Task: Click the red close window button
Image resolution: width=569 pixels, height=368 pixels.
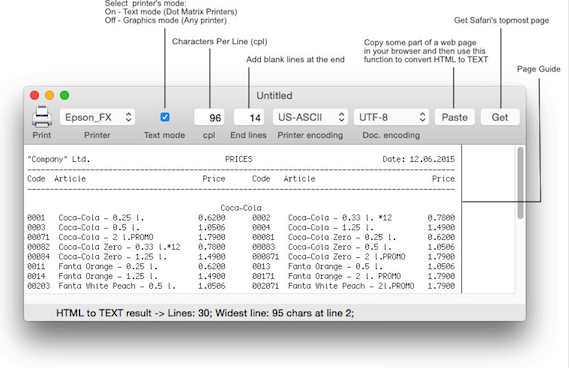Action: 34,95
